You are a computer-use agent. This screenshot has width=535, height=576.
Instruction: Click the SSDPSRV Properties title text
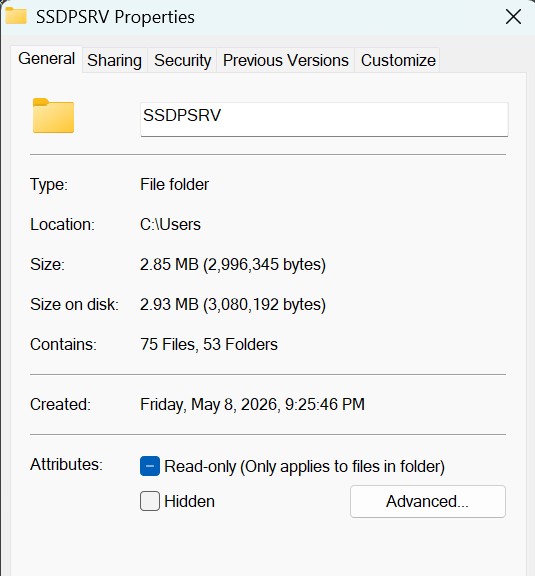click(x=115, y=17)
